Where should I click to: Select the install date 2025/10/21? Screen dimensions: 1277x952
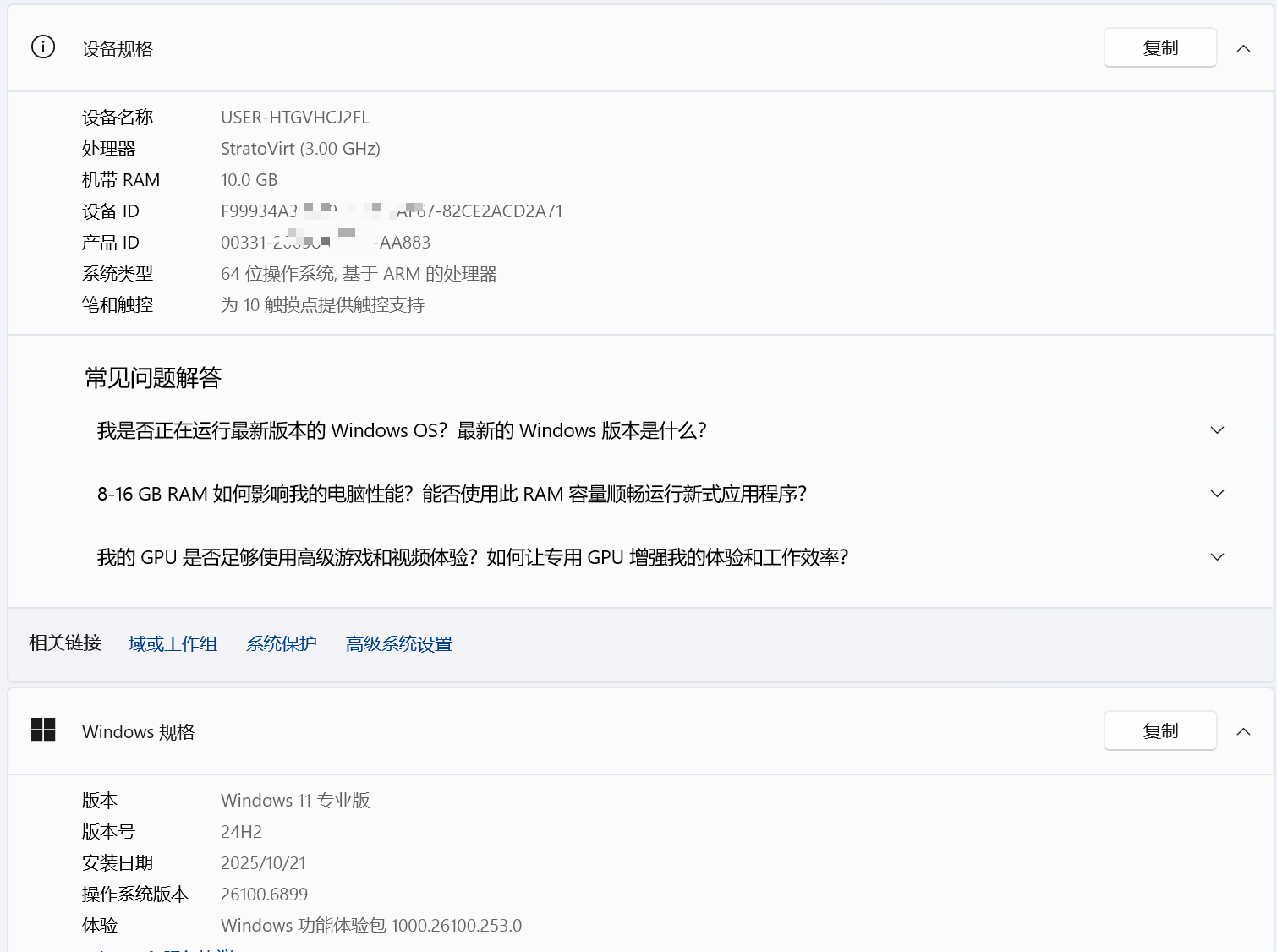(x=263, y=863)
